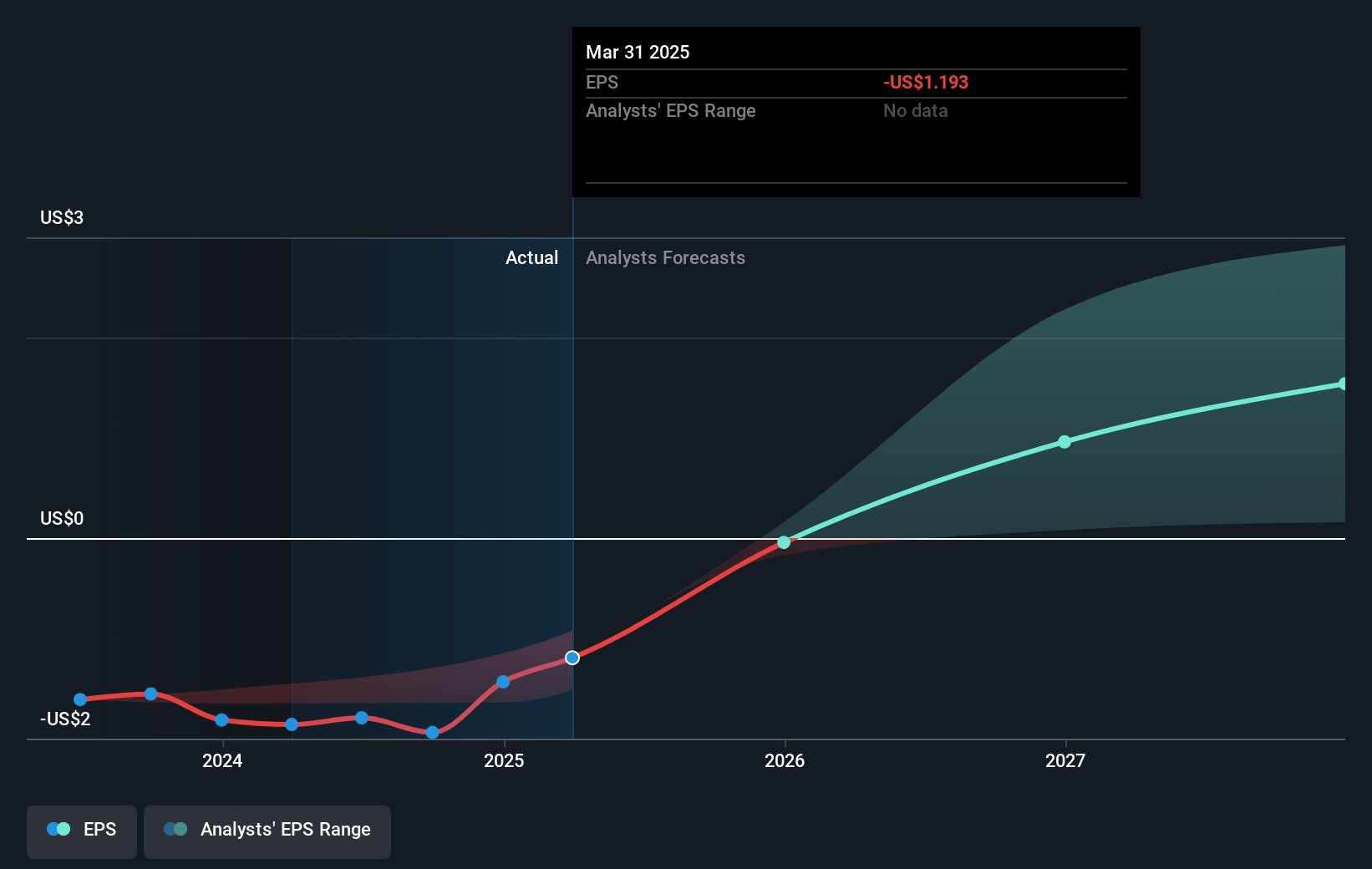Click the No data text in the tooltip
The image size is (1372, 869).
coord(916,110)
